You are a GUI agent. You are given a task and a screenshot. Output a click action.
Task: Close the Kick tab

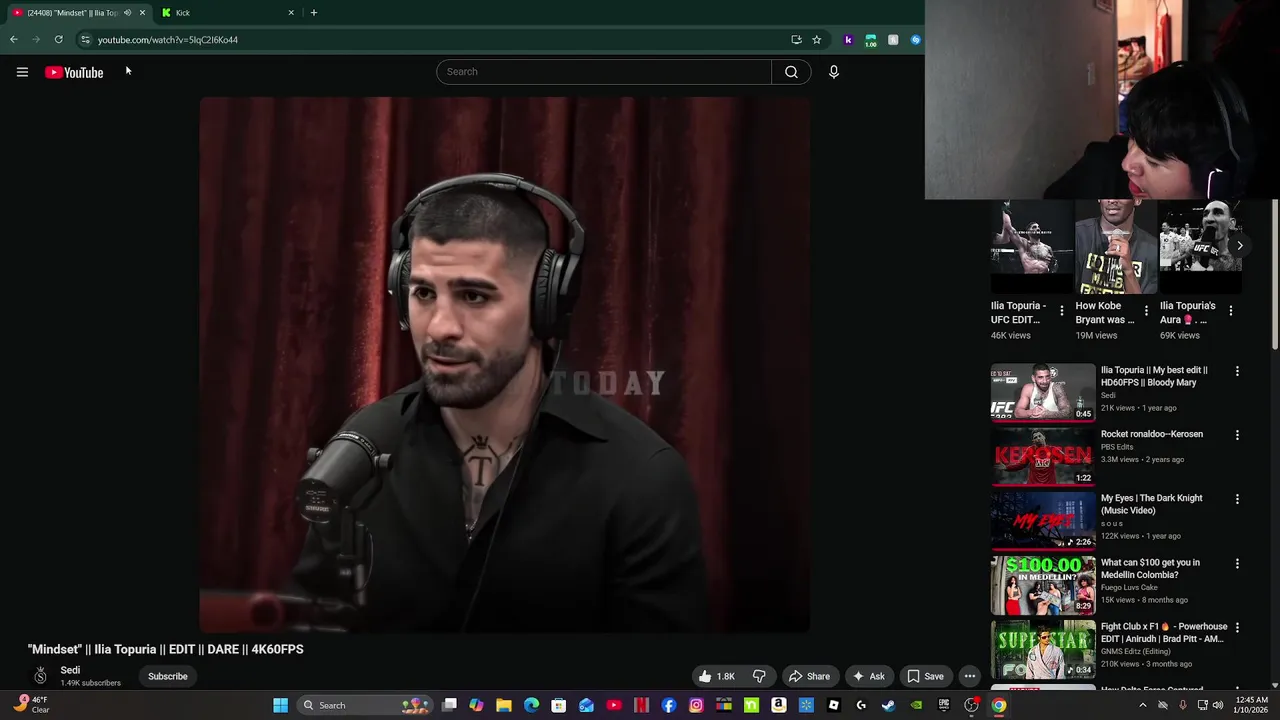click(291, 13)
